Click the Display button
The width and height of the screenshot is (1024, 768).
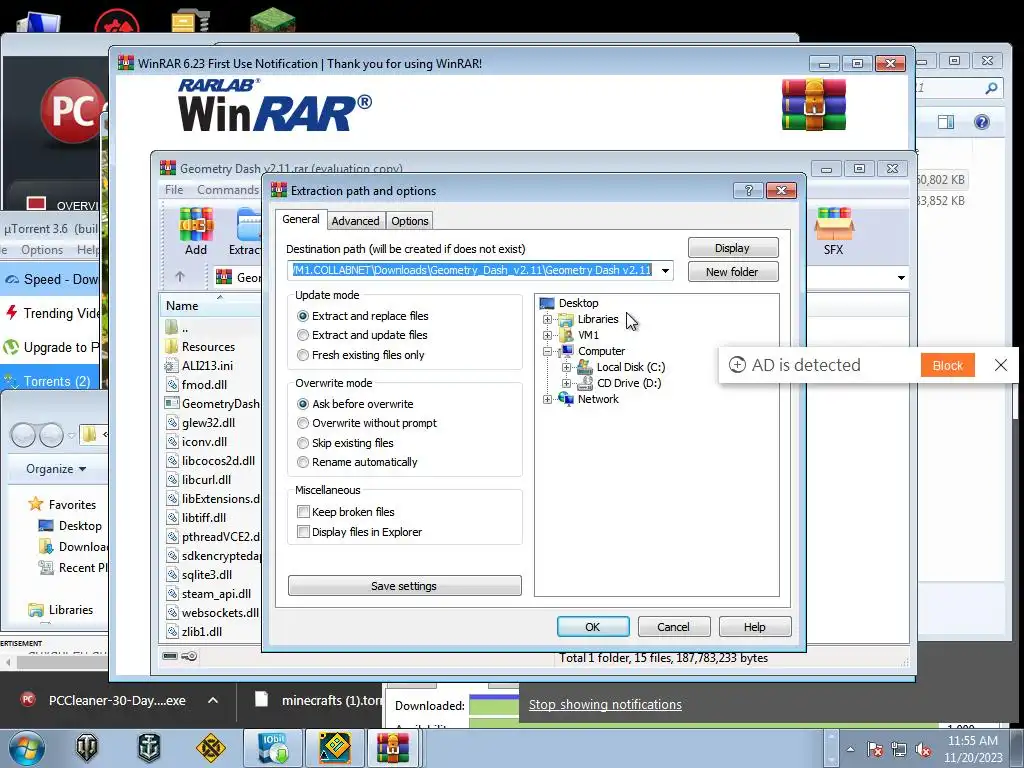click(733, 248)
